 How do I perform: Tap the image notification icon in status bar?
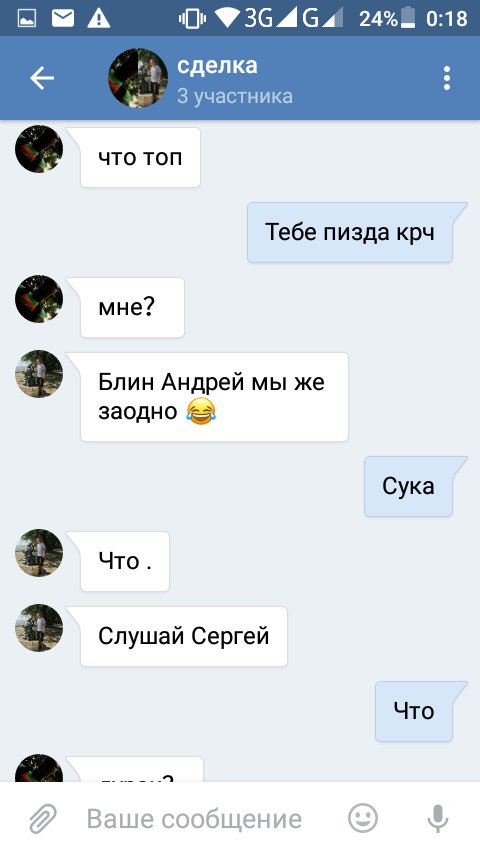click(x=27, y=19)
